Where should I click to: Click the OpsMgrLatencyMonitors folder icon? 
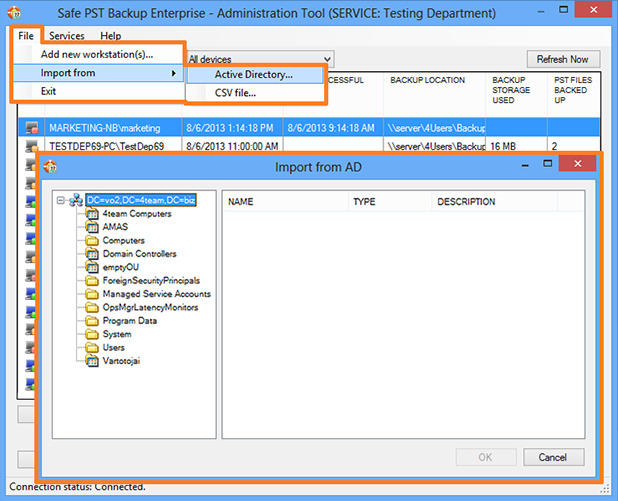click(x=92, y=307)
